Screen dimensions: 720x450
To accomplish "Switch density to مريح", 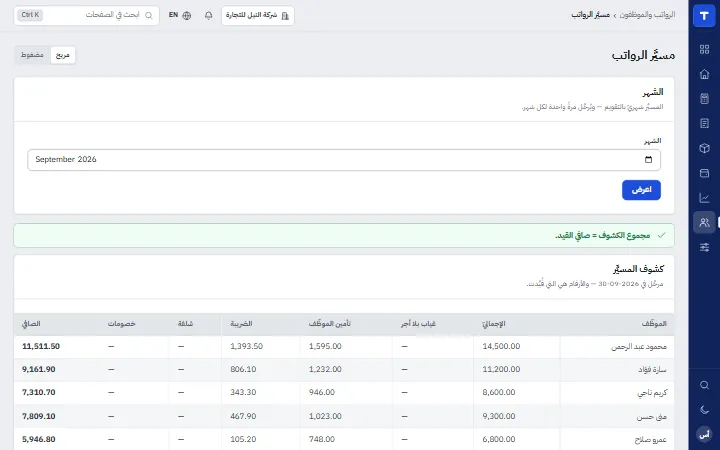I will click(62, 55).
